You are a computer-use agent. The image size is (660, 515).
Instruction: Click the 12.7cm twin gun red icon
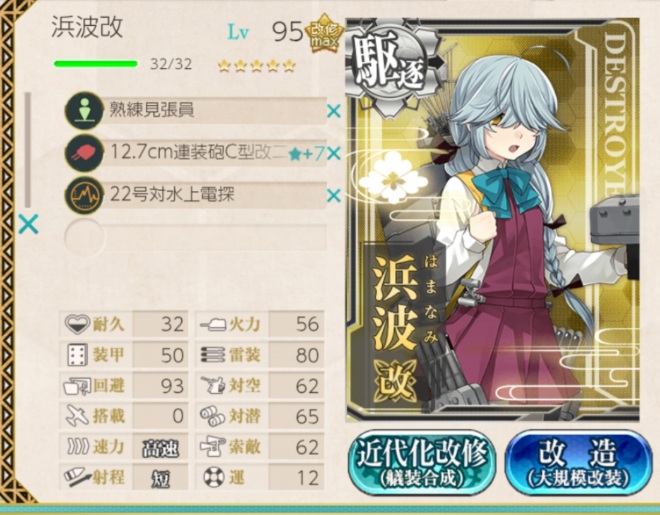click(x=84, y=153)
